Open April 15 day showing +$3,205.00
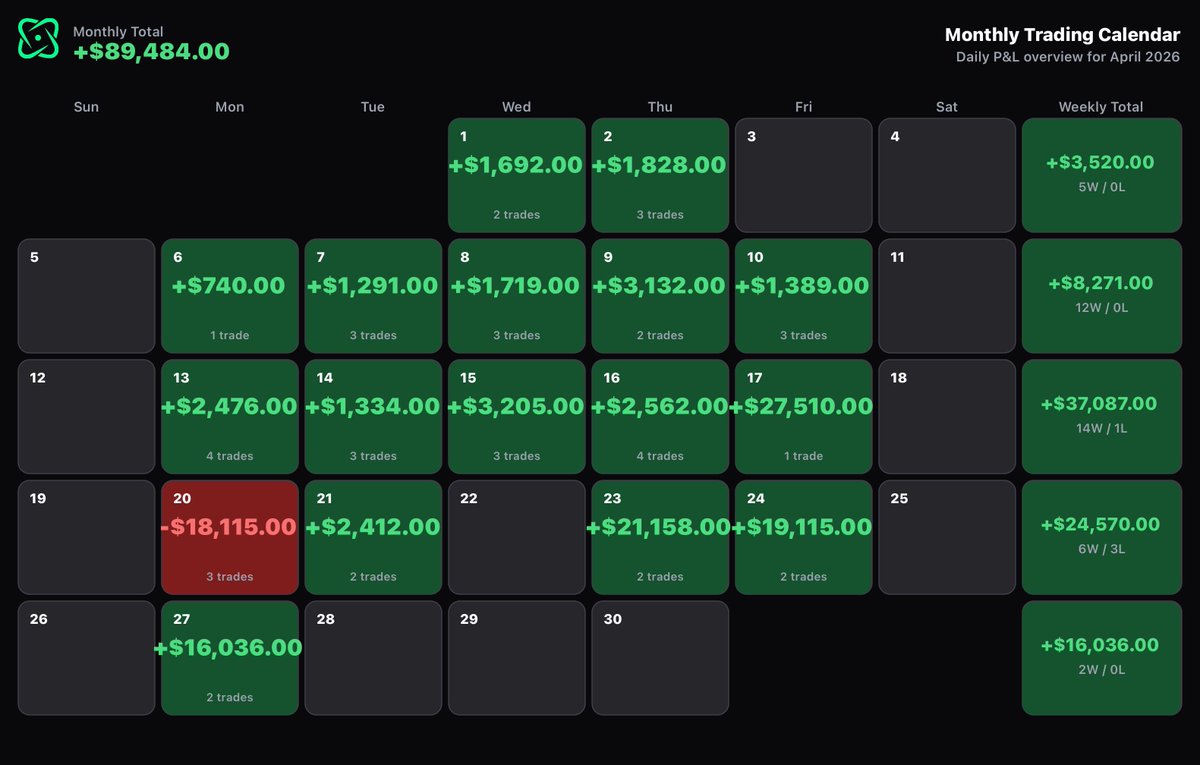Image resolution: width=1200 pixels, height=765 pixels. tap(516, 417)
